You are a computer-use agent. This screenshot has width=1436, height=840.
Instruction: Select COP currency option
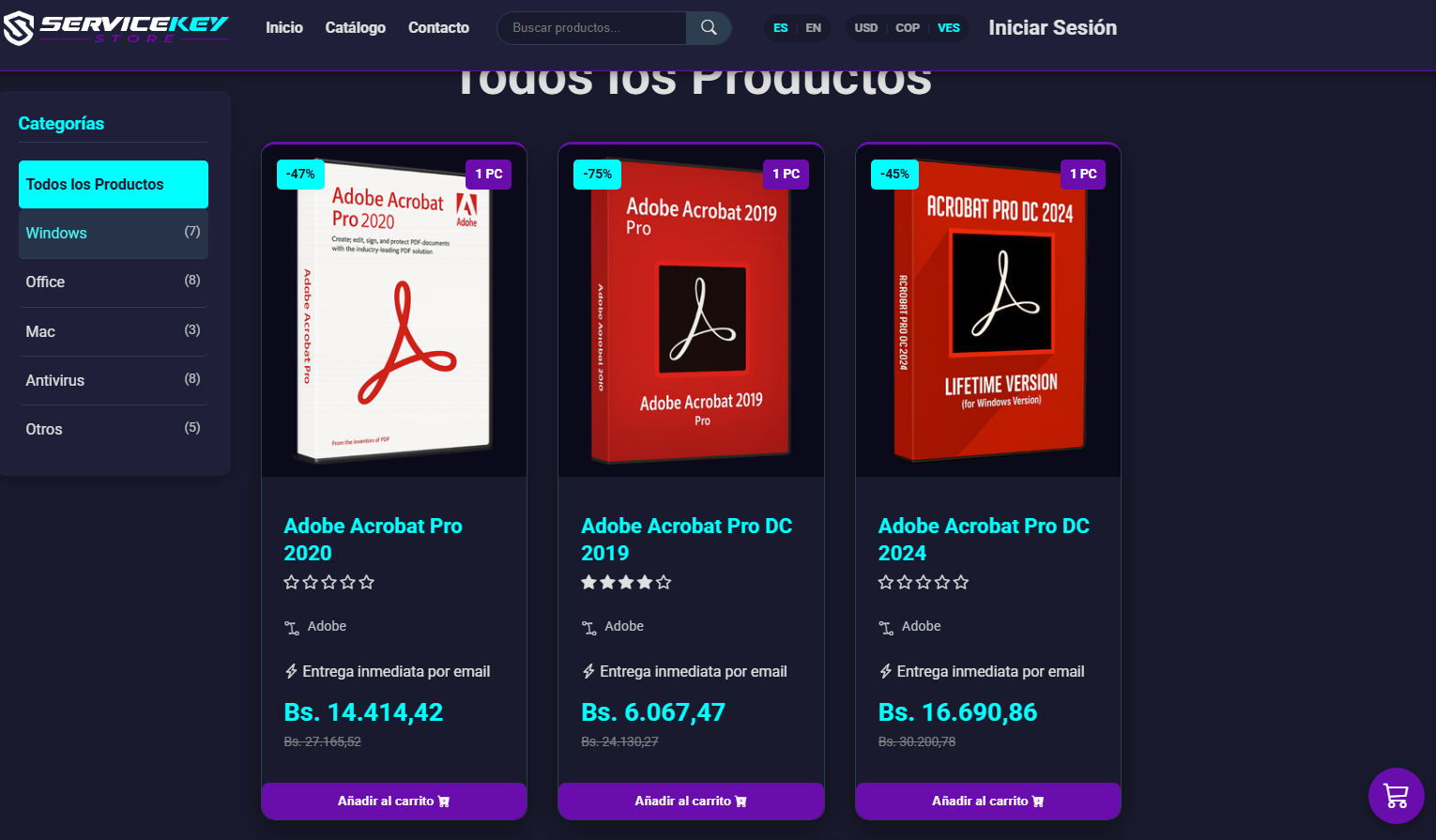coord(908,28)
